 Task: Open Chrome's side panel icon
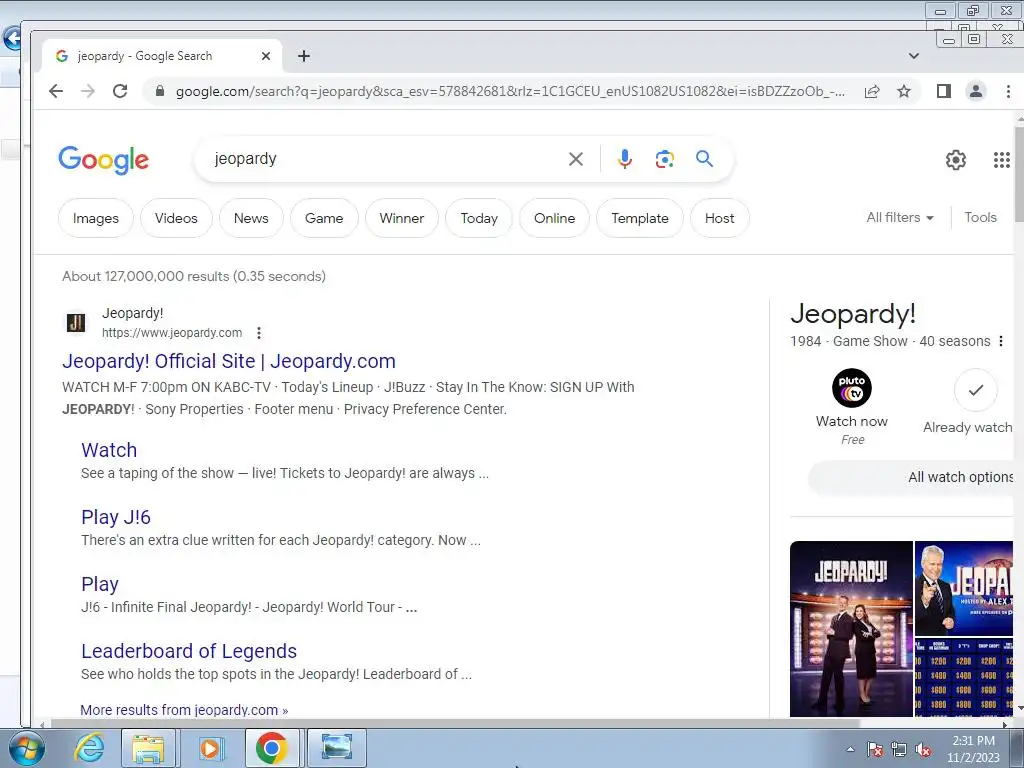[x=944, y=91]
